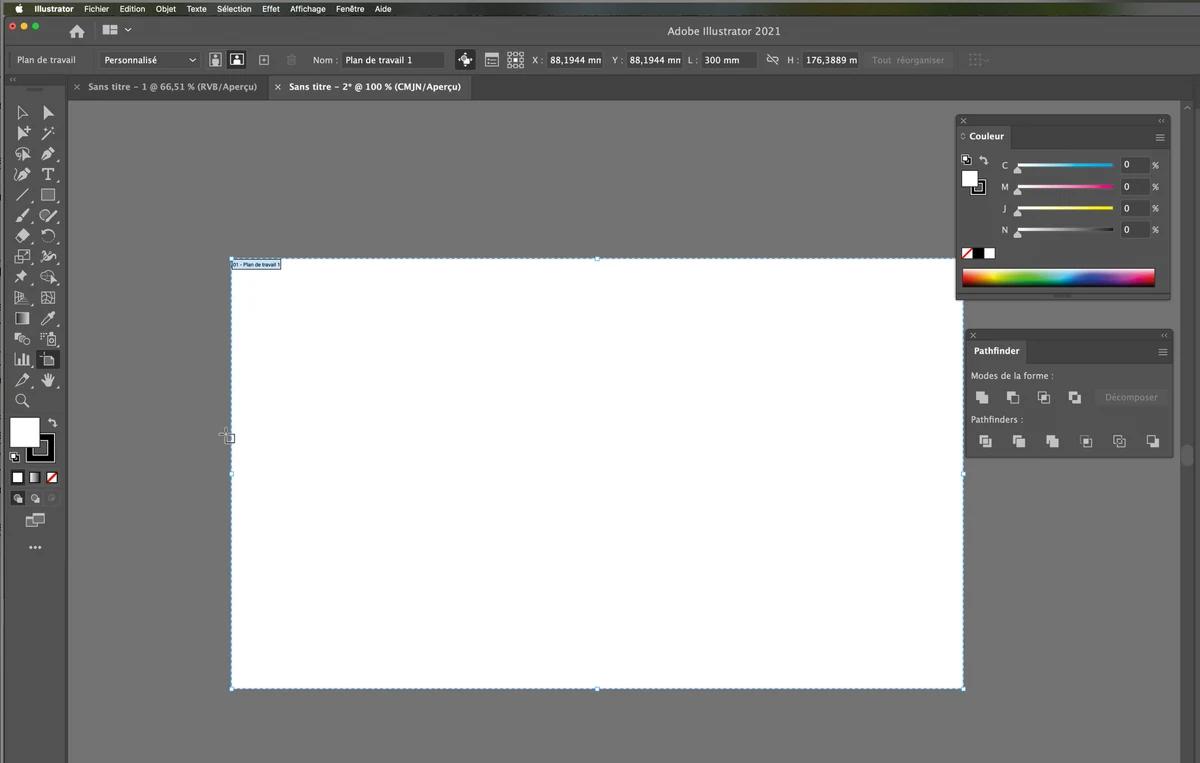
Task: Create a new artboard with plus icon
Action: point(264,60)
